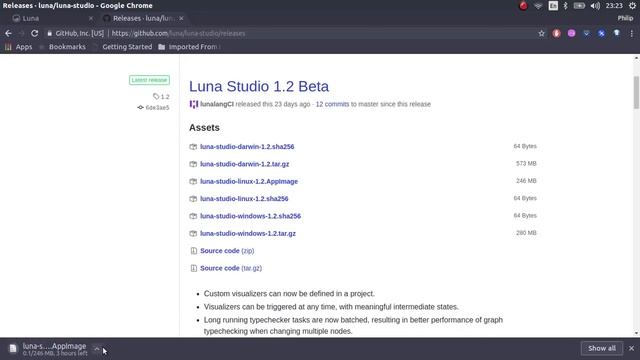
Task: Click the scrollbar down arrow
Action: coord(636,333)
